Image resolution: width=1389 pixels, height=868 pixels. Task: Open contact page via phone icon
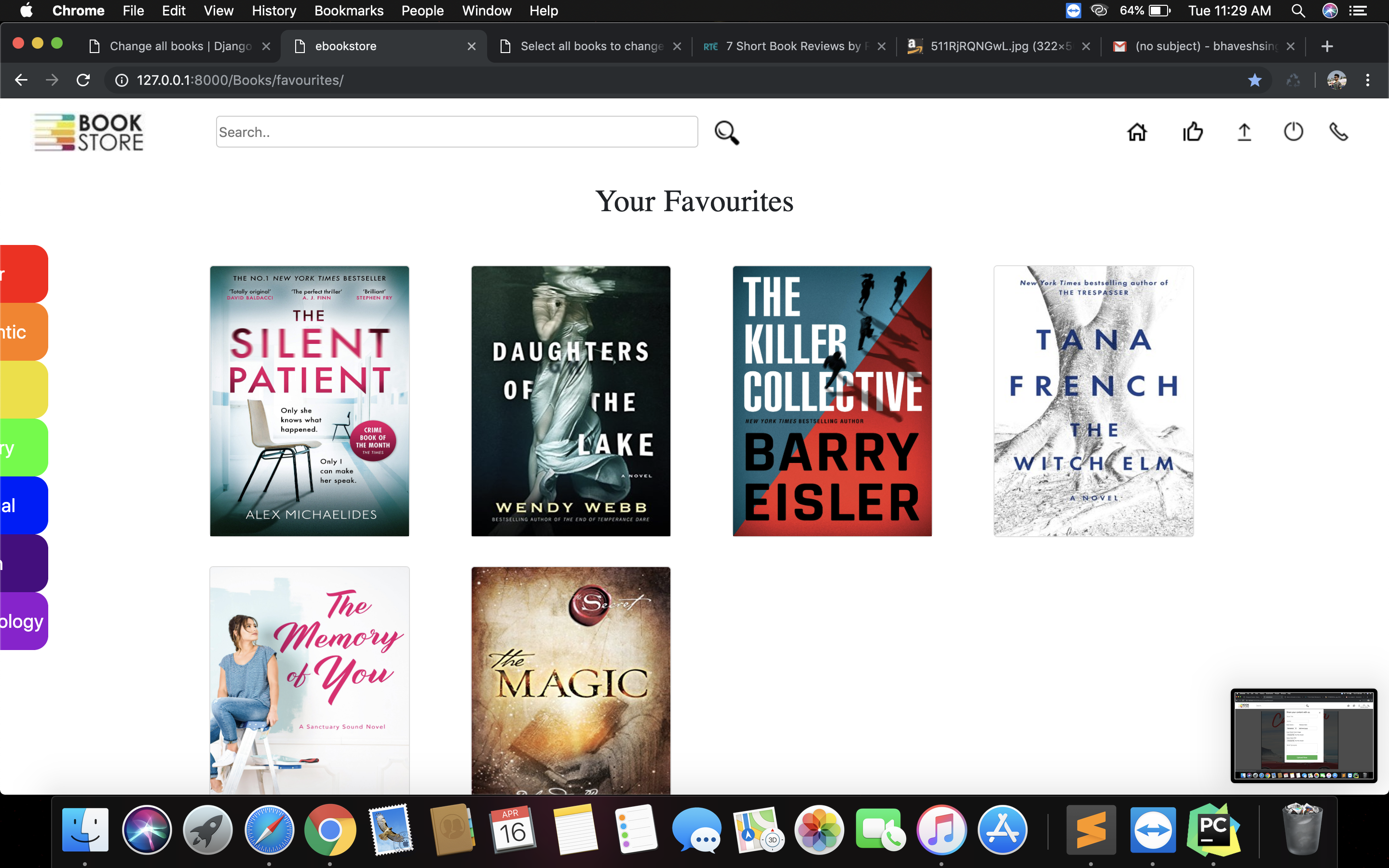click(x=1338, y=132)
